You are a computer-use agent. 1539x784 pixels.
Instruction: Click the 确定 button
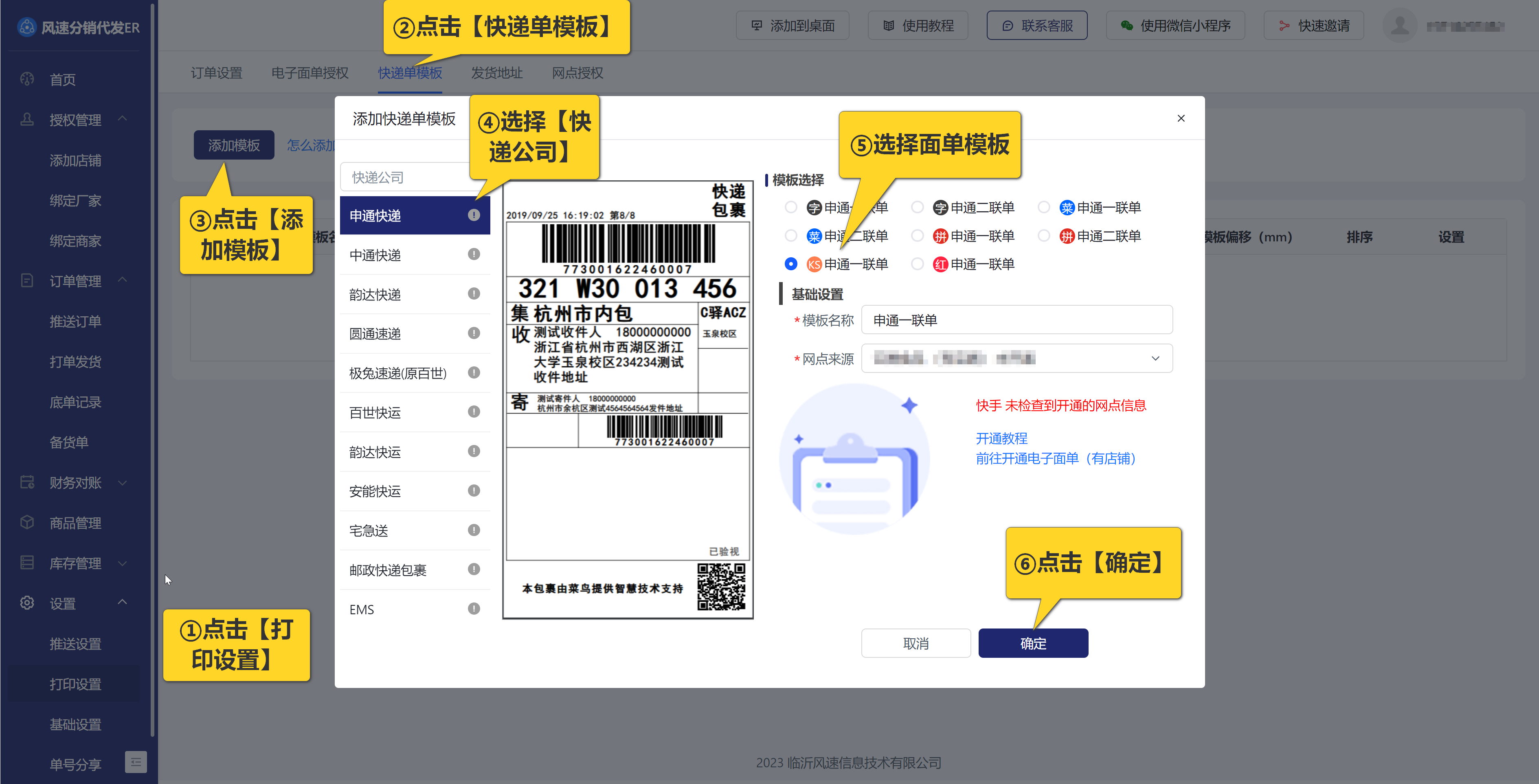(1033, 643)
